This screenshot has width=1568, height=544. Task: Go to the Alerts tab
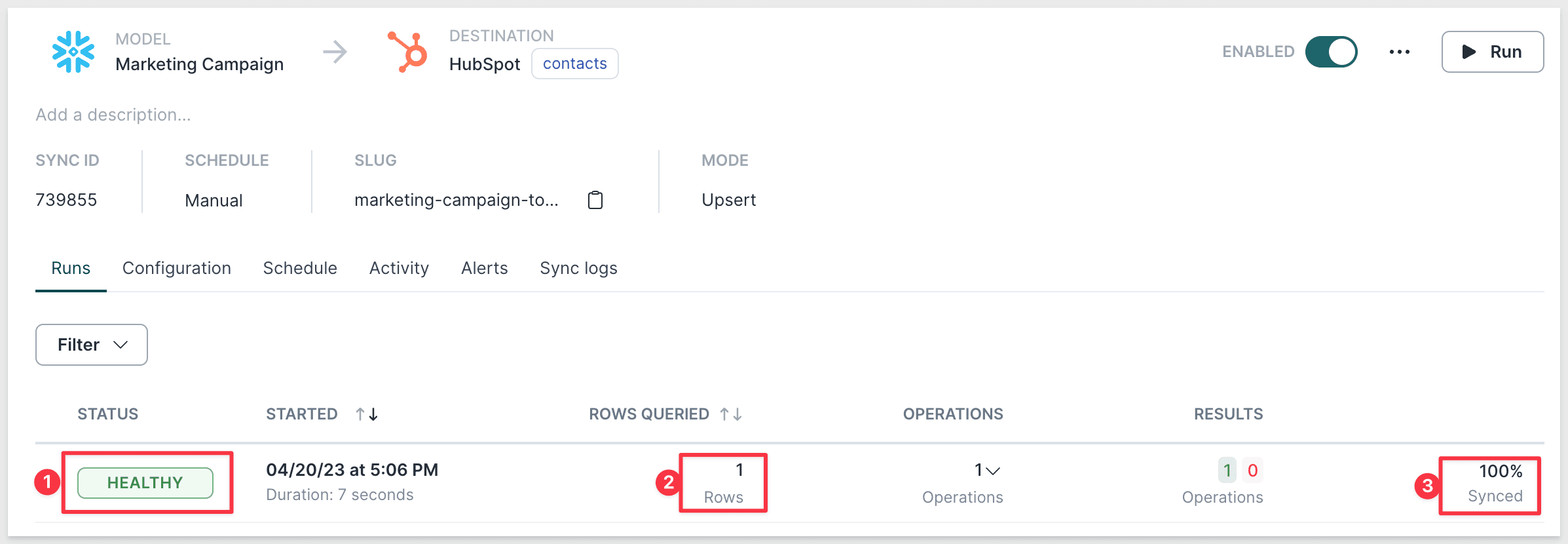(484, 268)
